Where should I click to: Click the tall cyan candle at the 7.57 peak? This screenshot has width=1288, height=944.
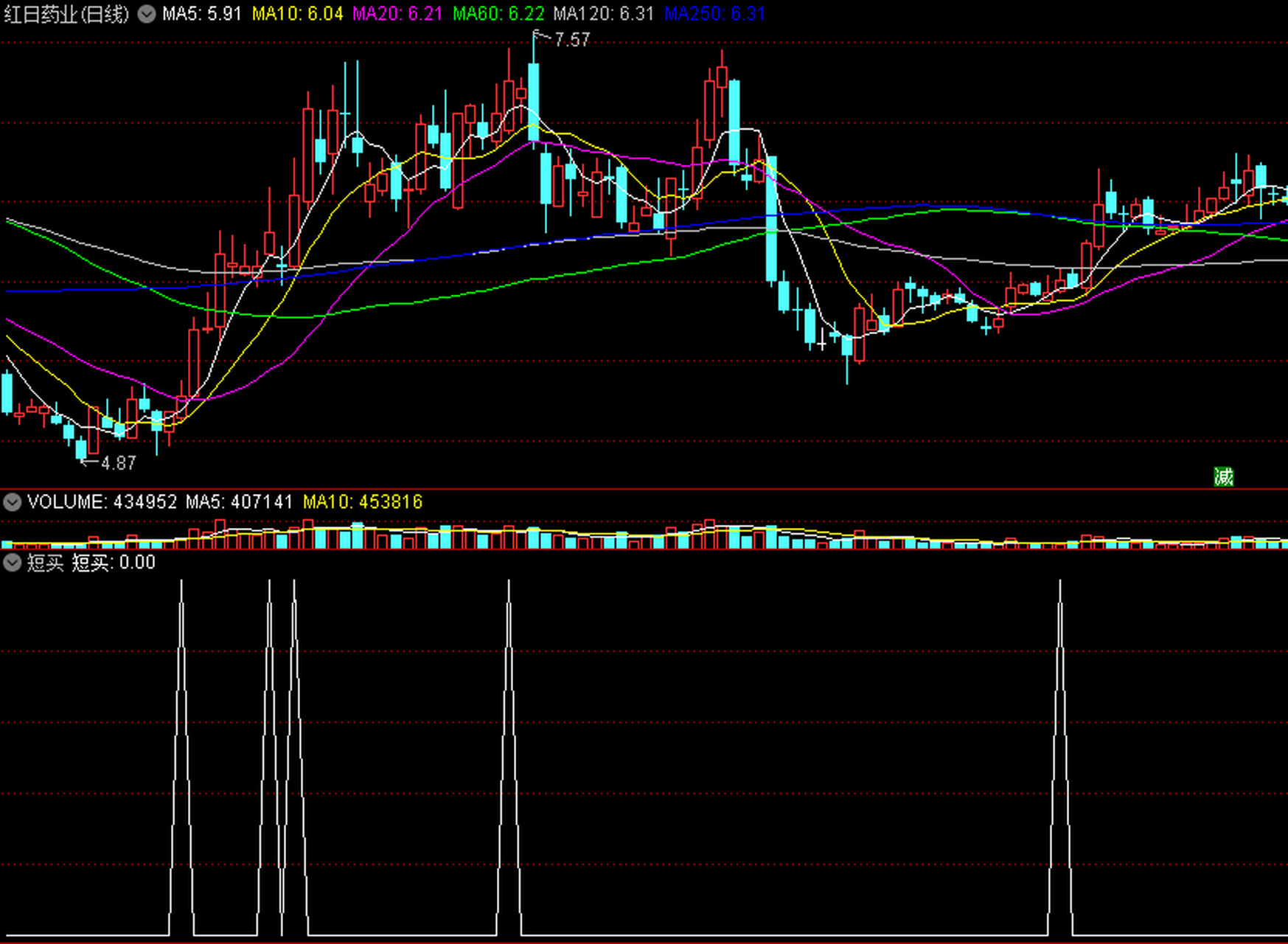click(534, 101)
